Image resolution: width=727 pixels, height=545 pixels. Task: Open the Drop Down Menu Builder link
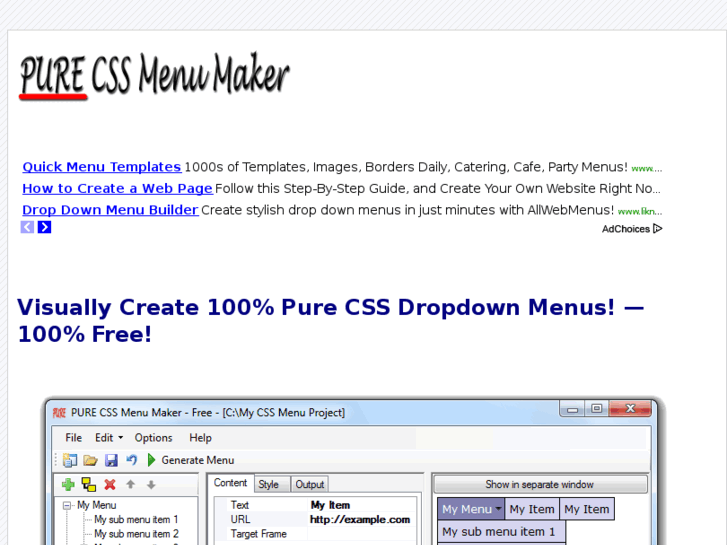click(x=110, y=210)
